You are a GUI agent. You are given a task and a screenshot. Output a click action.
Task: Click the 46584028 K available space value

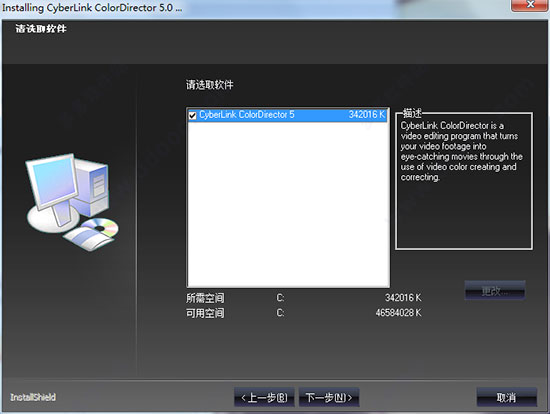coord(398,313)
